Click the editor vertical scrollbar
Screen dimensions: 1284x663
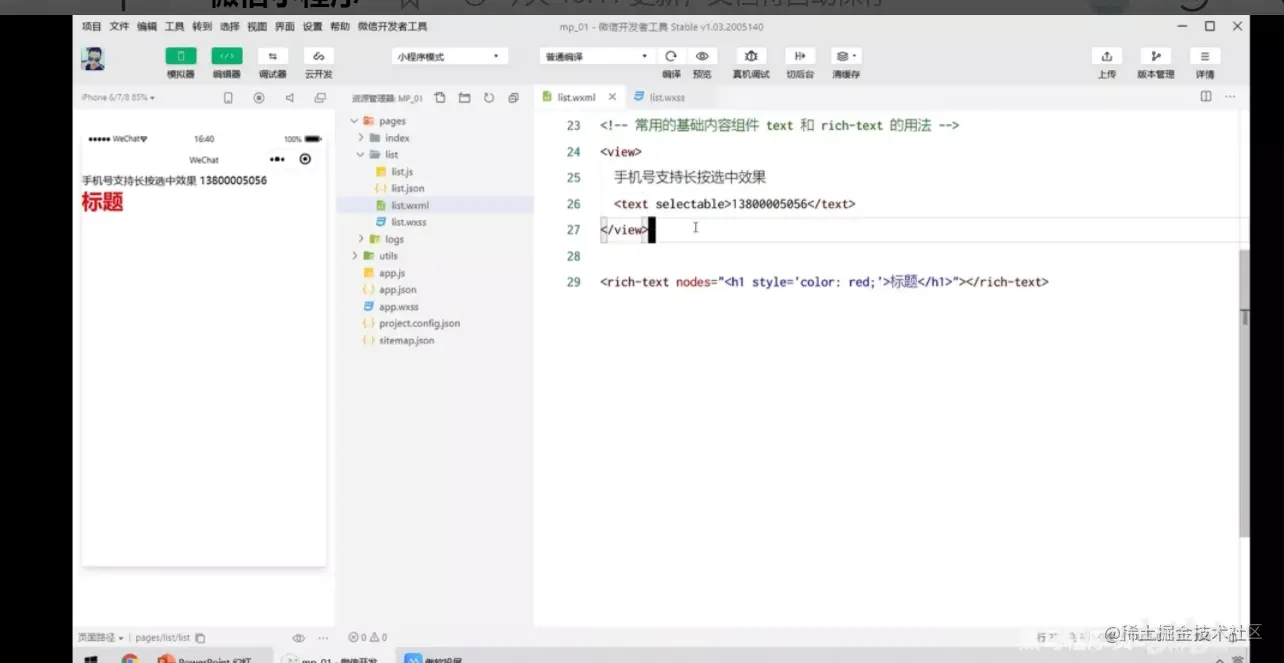click(x=1244, y=393)
